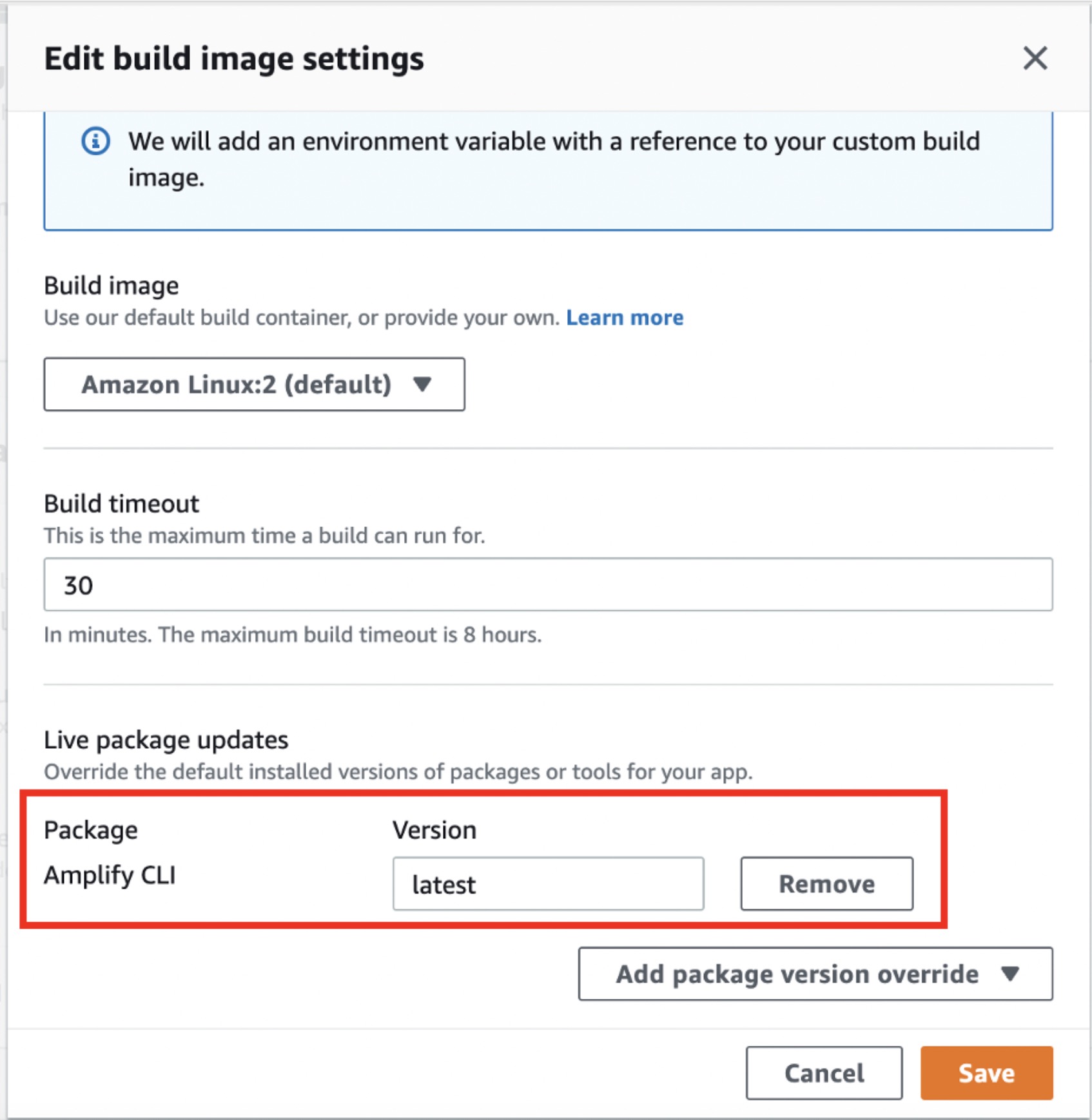Click the Build timeout input showing 30
The height and width of the screenshot is (1120, 1092).
548,584
